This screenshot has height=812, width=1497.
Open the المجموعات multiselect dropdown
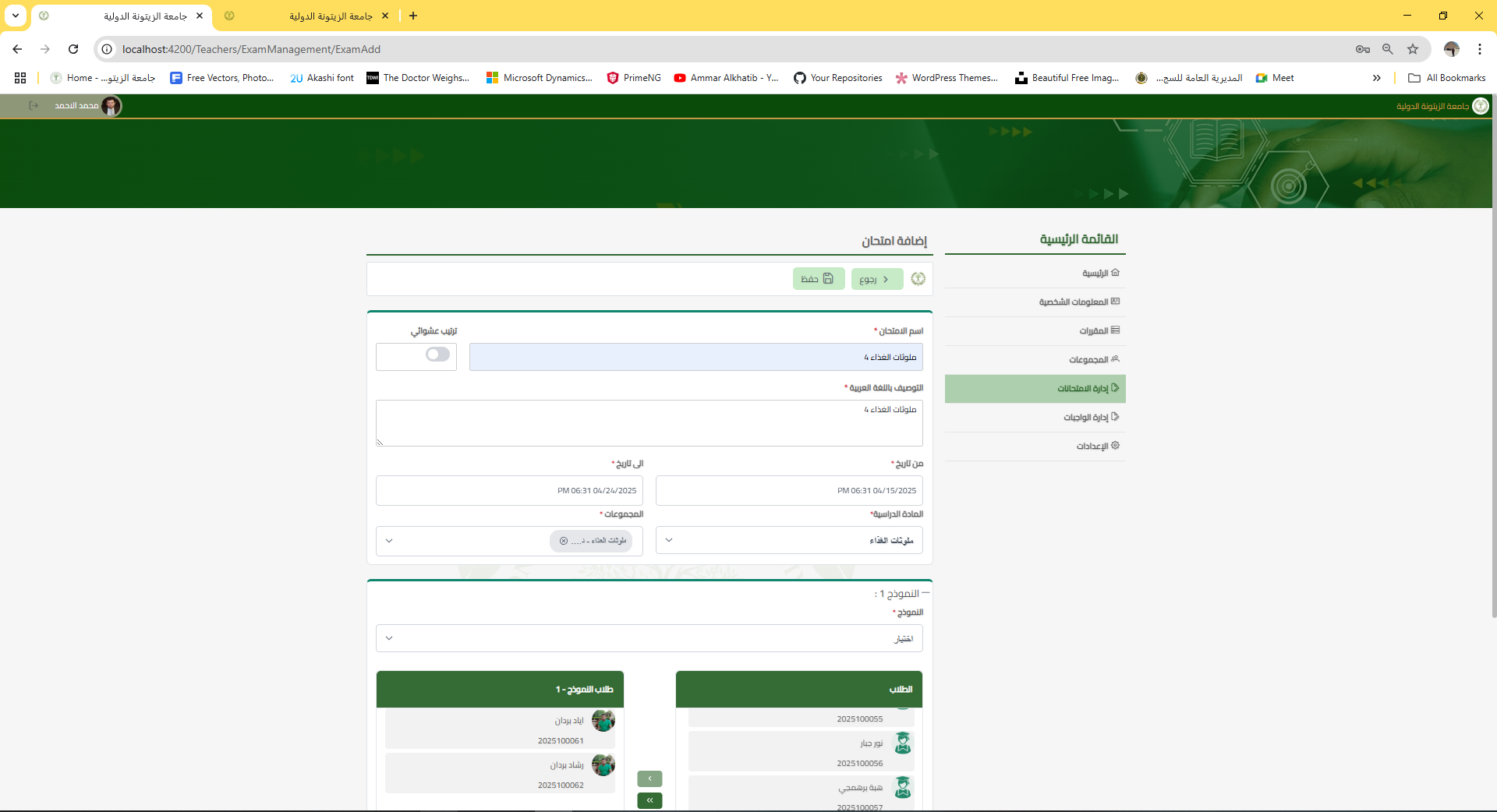[x=389, y=541]
